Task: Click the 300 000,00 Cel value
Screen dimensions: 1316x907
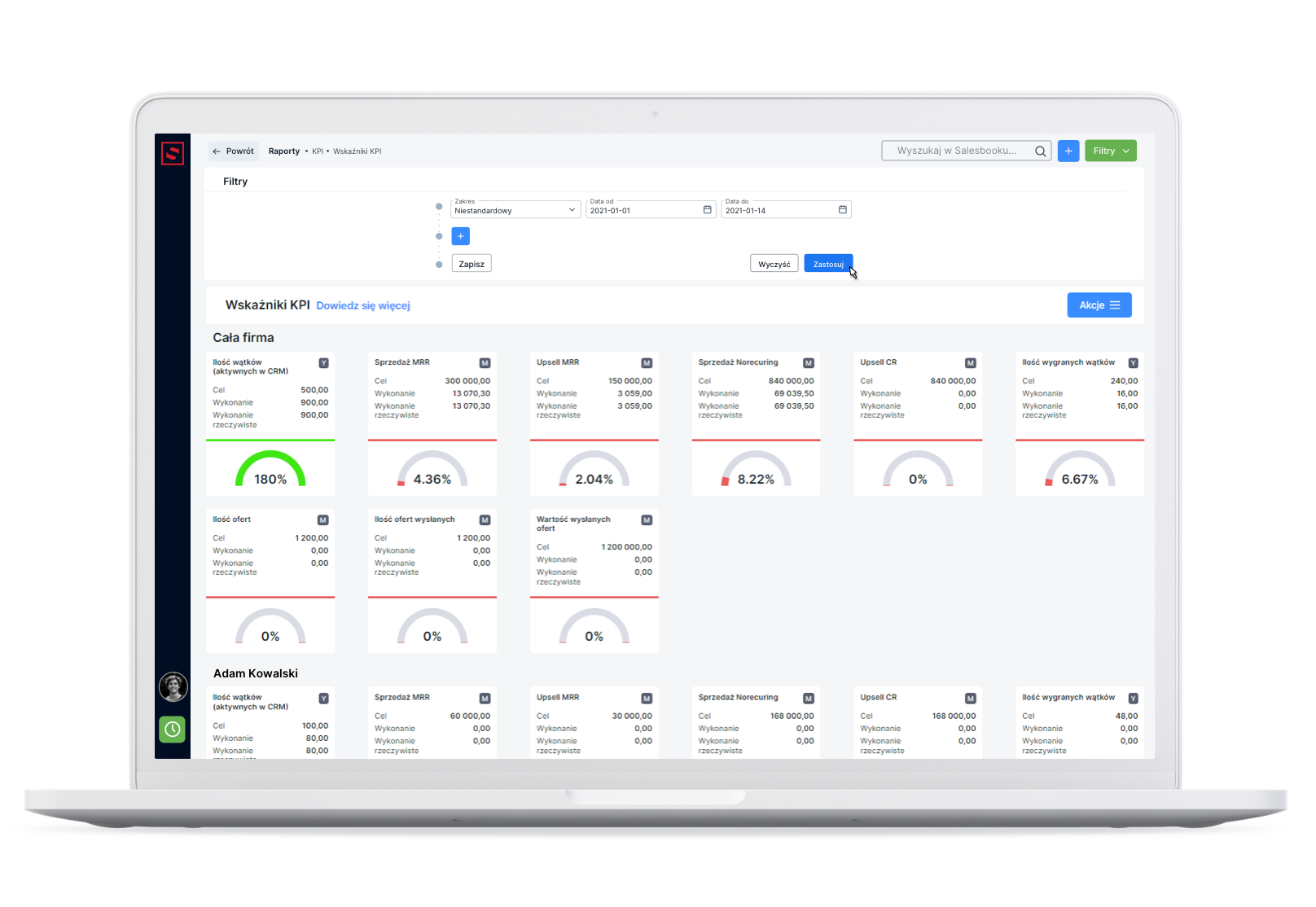Action: tap(467, 381)
